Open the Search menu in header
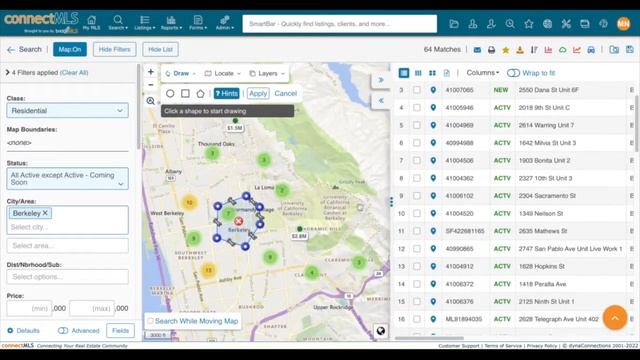Viewport: 640px width, 360px height. click(118, 23)
